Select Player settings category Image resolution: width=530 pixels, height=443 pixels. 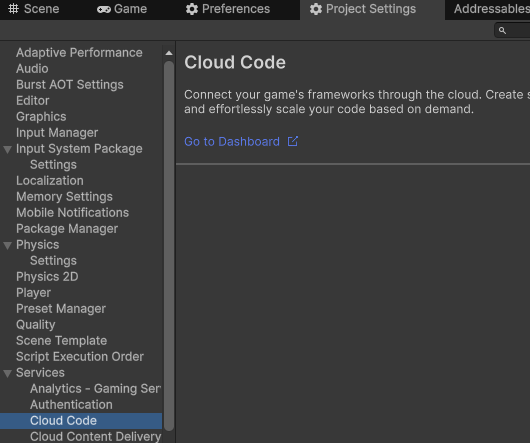point(33,293)
